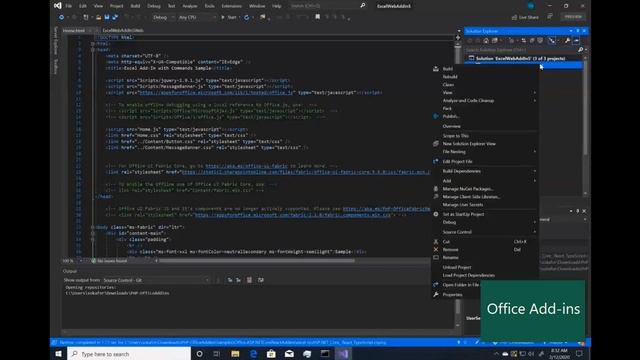Click Solution Explorer search magnifier icon
The width and height of the screenshot is (640, 360).
tap(580, 50)
